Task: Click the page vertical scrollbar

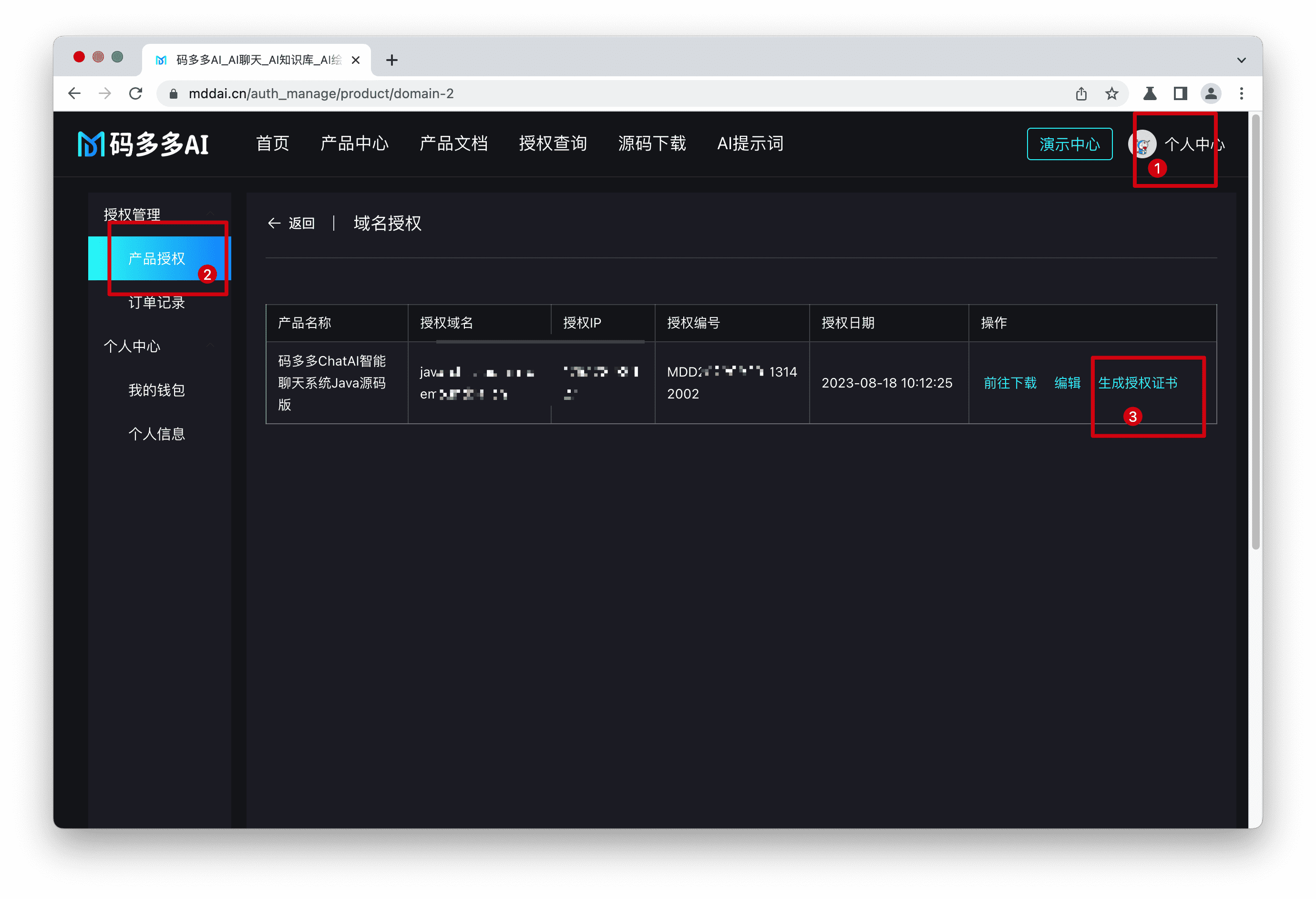Action: [x=1255, y=332]
